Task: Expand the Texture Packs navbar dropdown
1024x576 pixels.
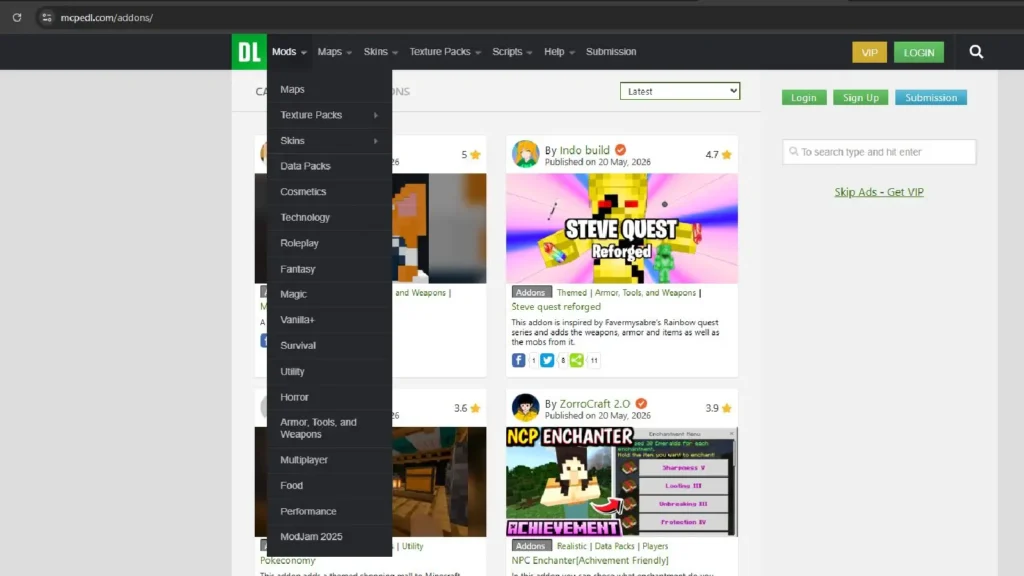Action: 445,52
